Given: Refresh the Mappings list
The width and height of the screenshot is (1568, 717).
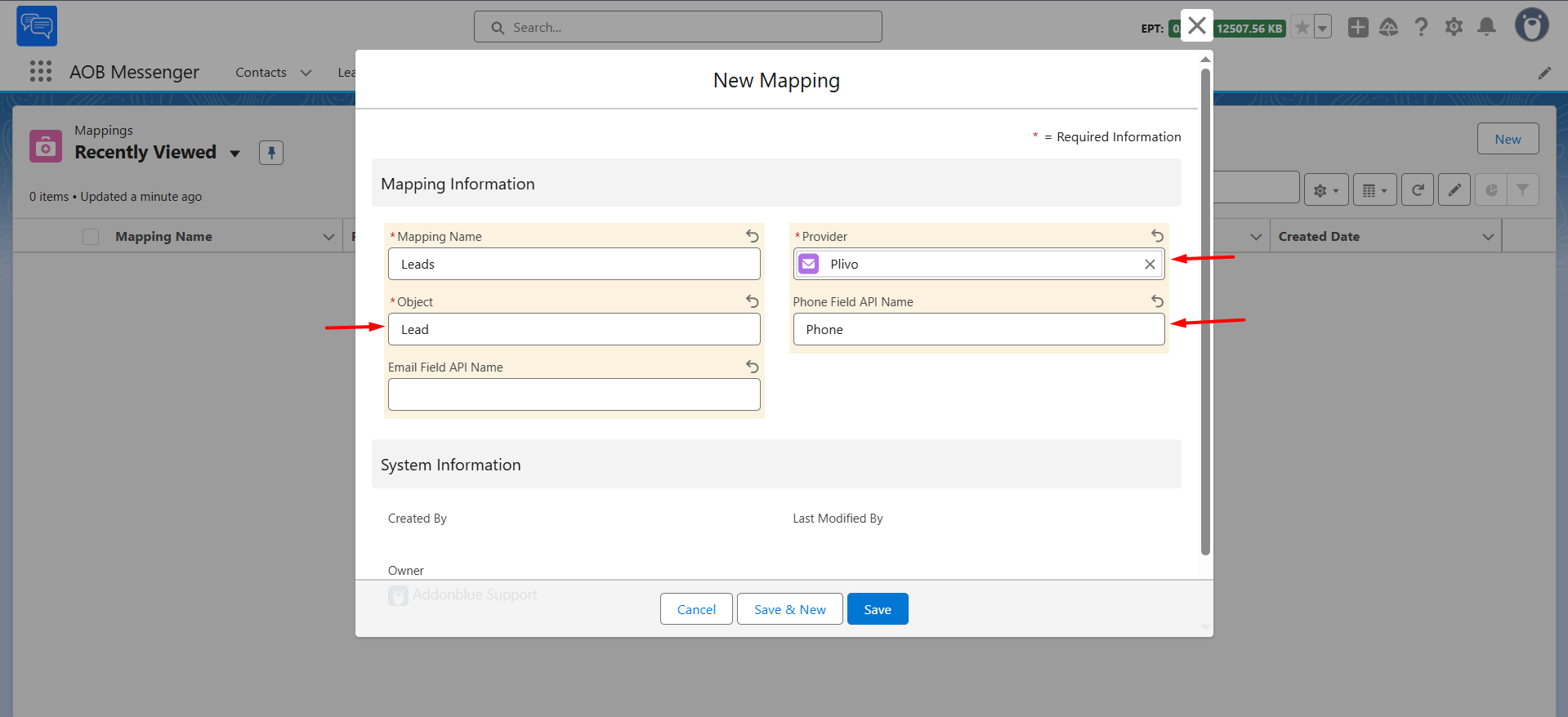Looking at the screenshot, I should (x=1418, y=189).
